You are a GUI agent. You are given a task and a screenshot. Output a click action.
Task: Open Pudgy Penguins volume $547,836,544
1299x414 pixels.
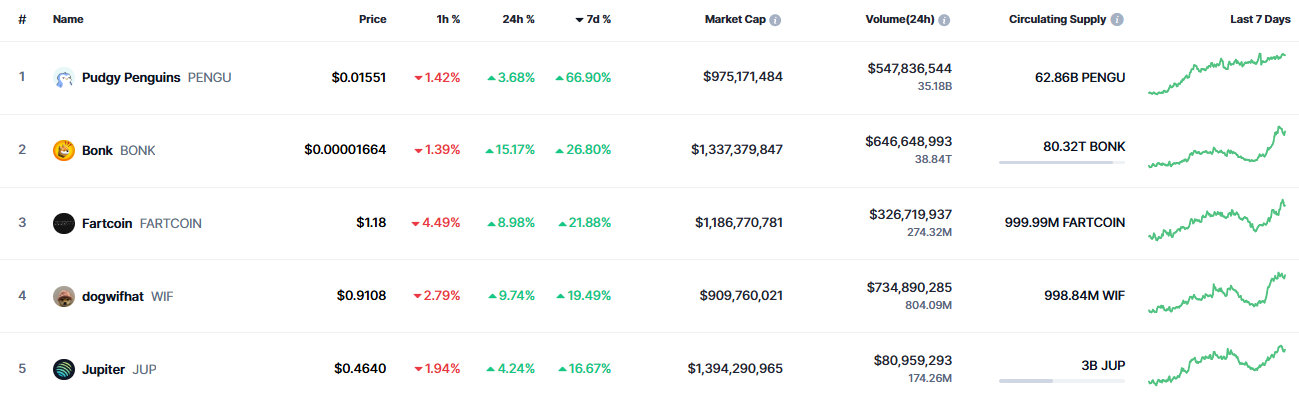[909, 69]
